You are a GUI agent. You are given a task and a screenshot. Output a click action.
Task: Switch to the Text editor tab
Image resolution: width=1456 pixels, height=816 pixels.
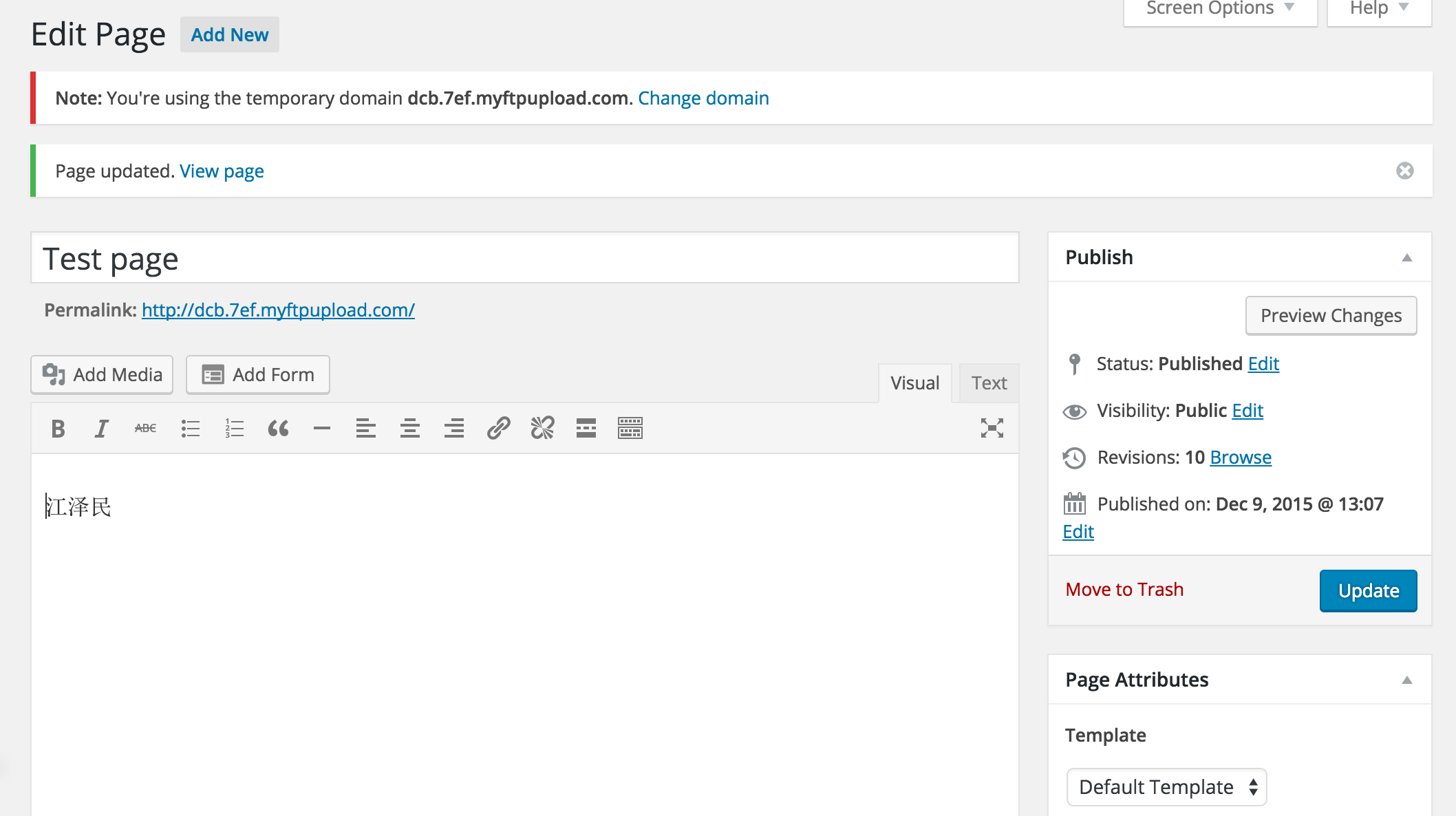(989, 383)
